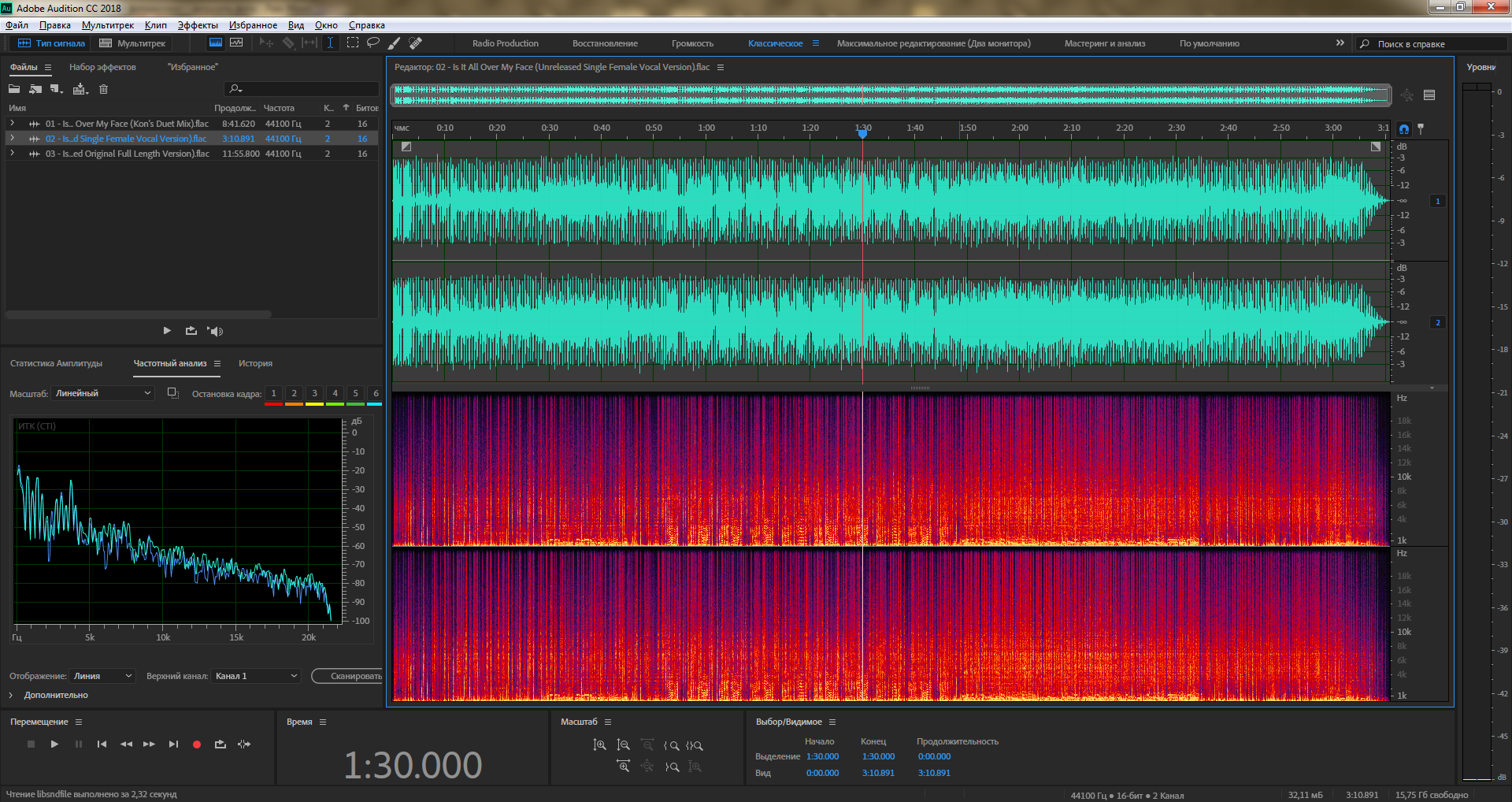Click the Выделение Начало value 1:30.000
1512x802 pixels.
(x=822, y=756)
